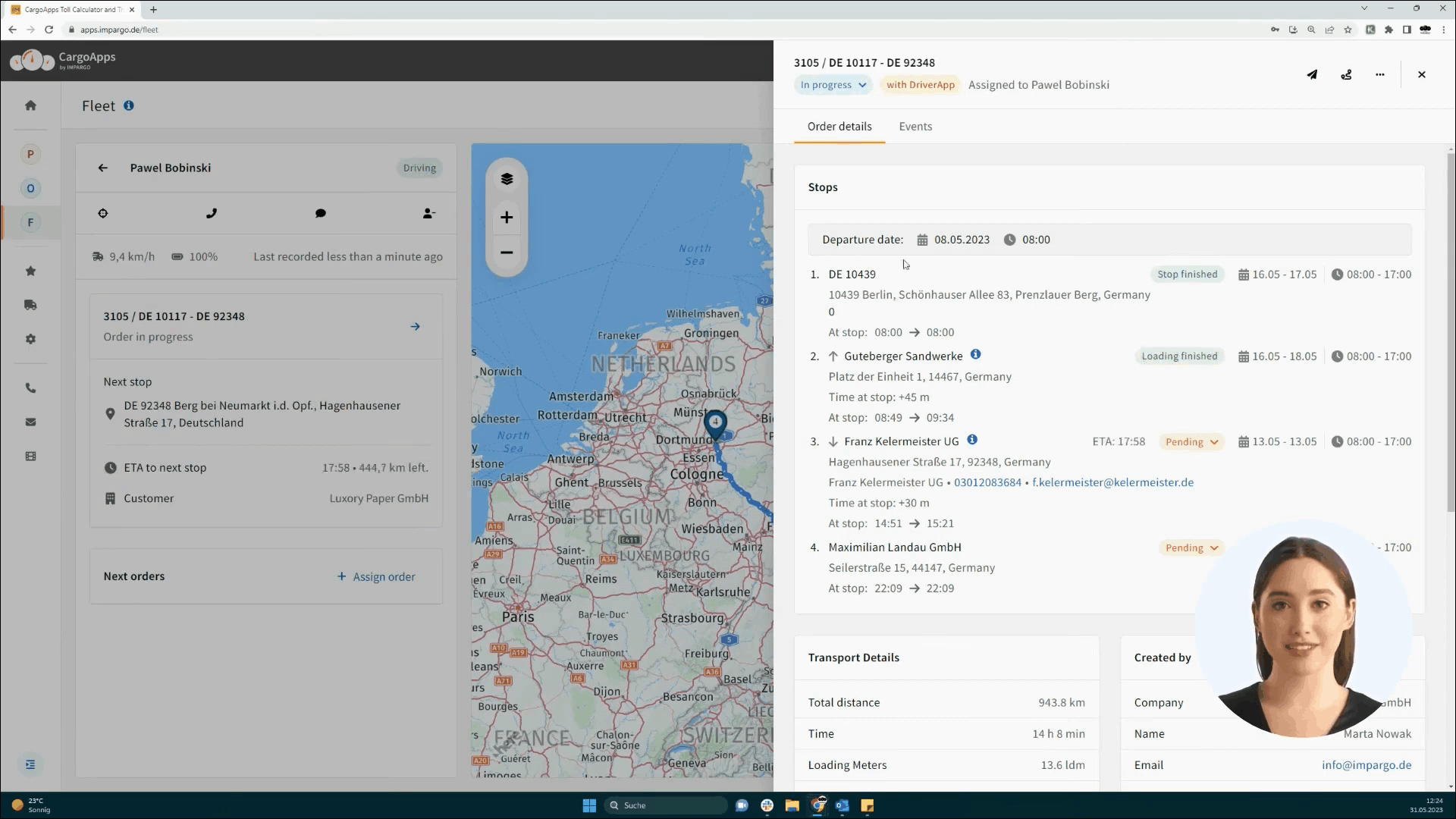Click the send order paper-plane icon
This screenshot has height=819, width=1456.
[1312, 74]
